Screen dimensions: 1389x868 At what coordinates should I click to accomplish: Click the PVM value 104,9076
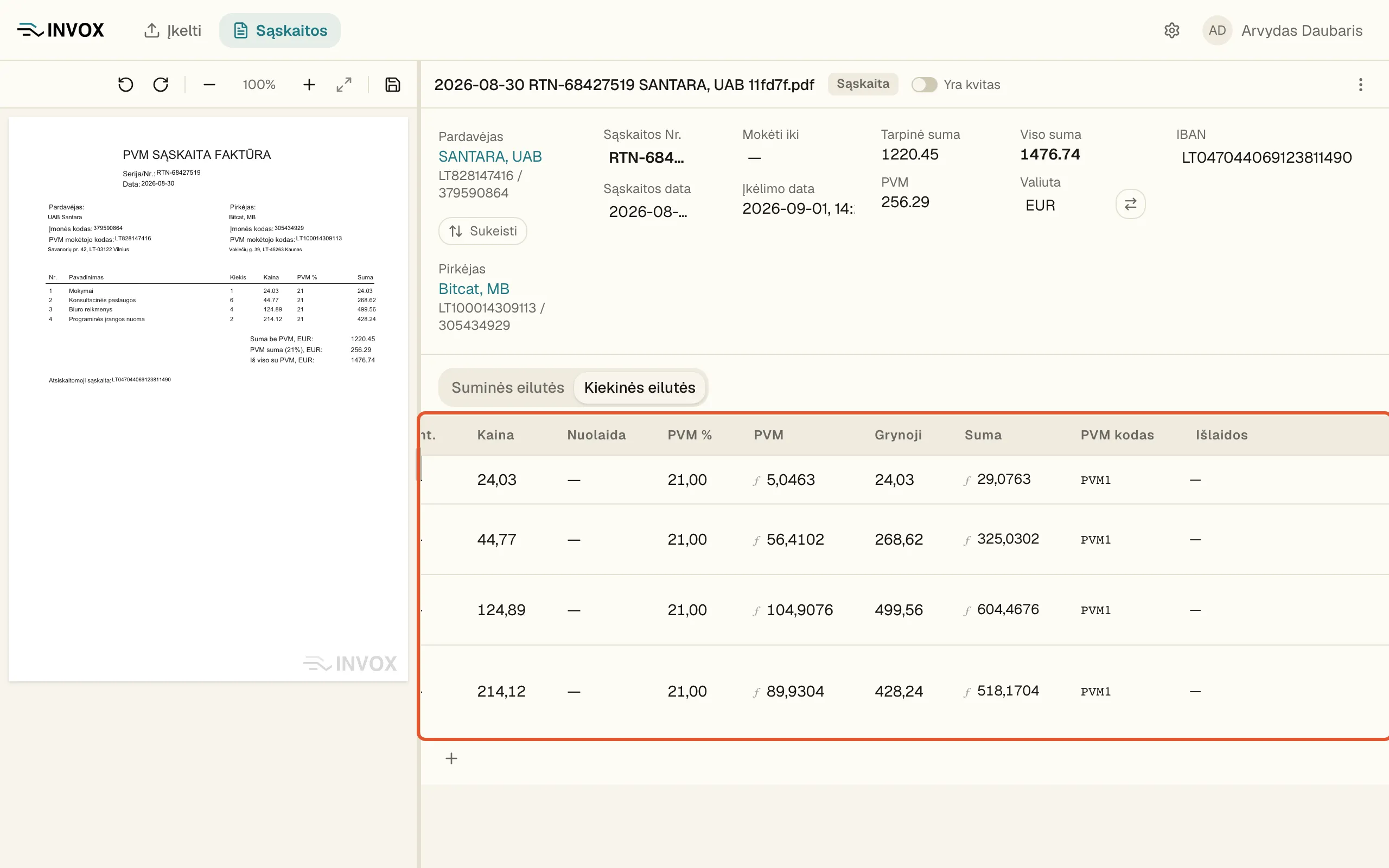(800, 610)
